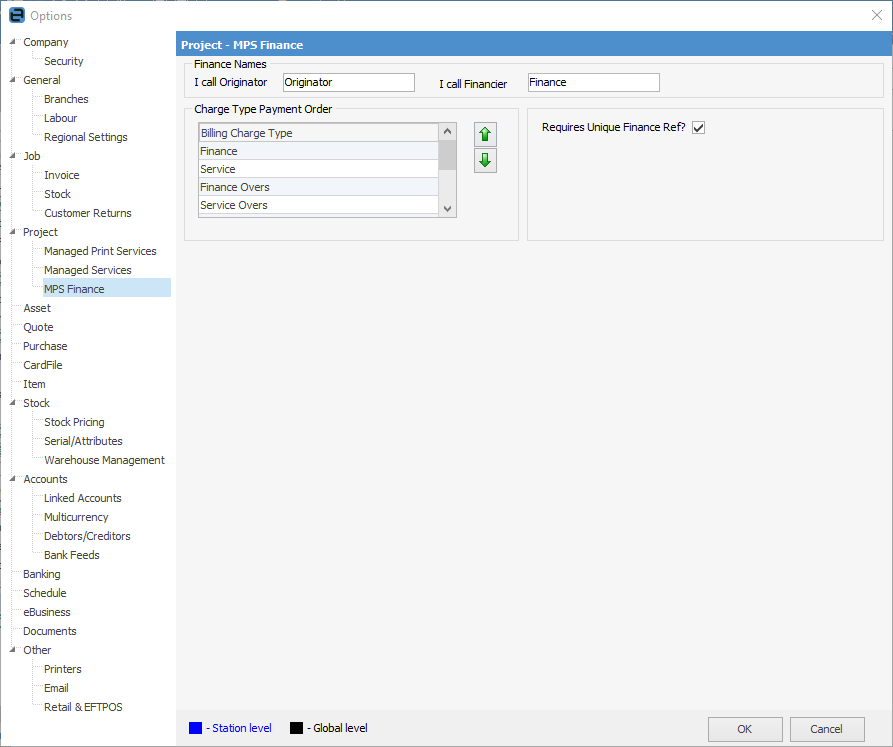Collapse the Project tree node
The width and height of the screenshot is (893, 747).
13,232
